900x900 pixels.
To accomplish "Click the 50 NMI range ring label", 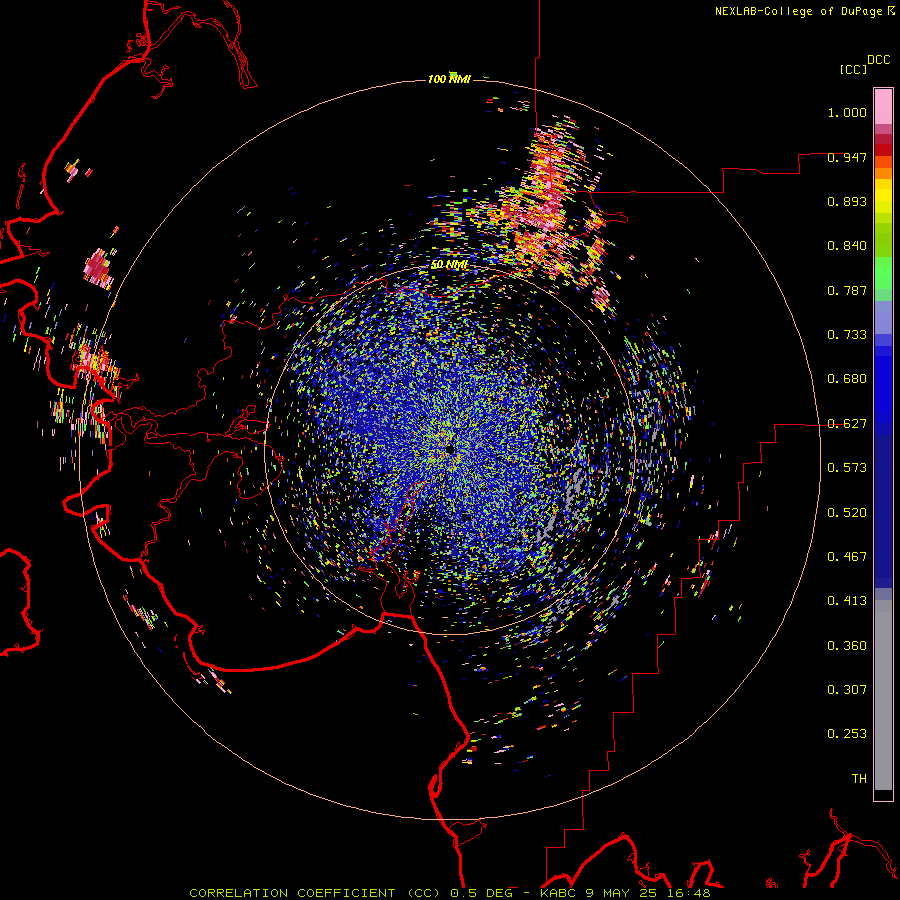I will (449, 265).
